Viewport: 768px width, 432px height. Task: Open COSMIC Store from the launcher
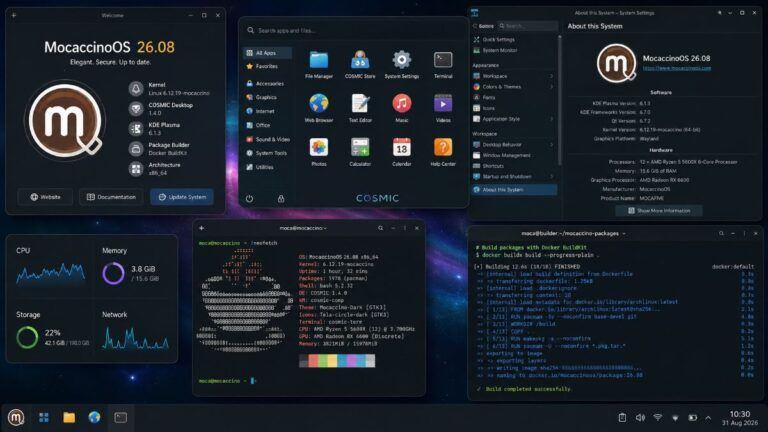tap(360, 65)
